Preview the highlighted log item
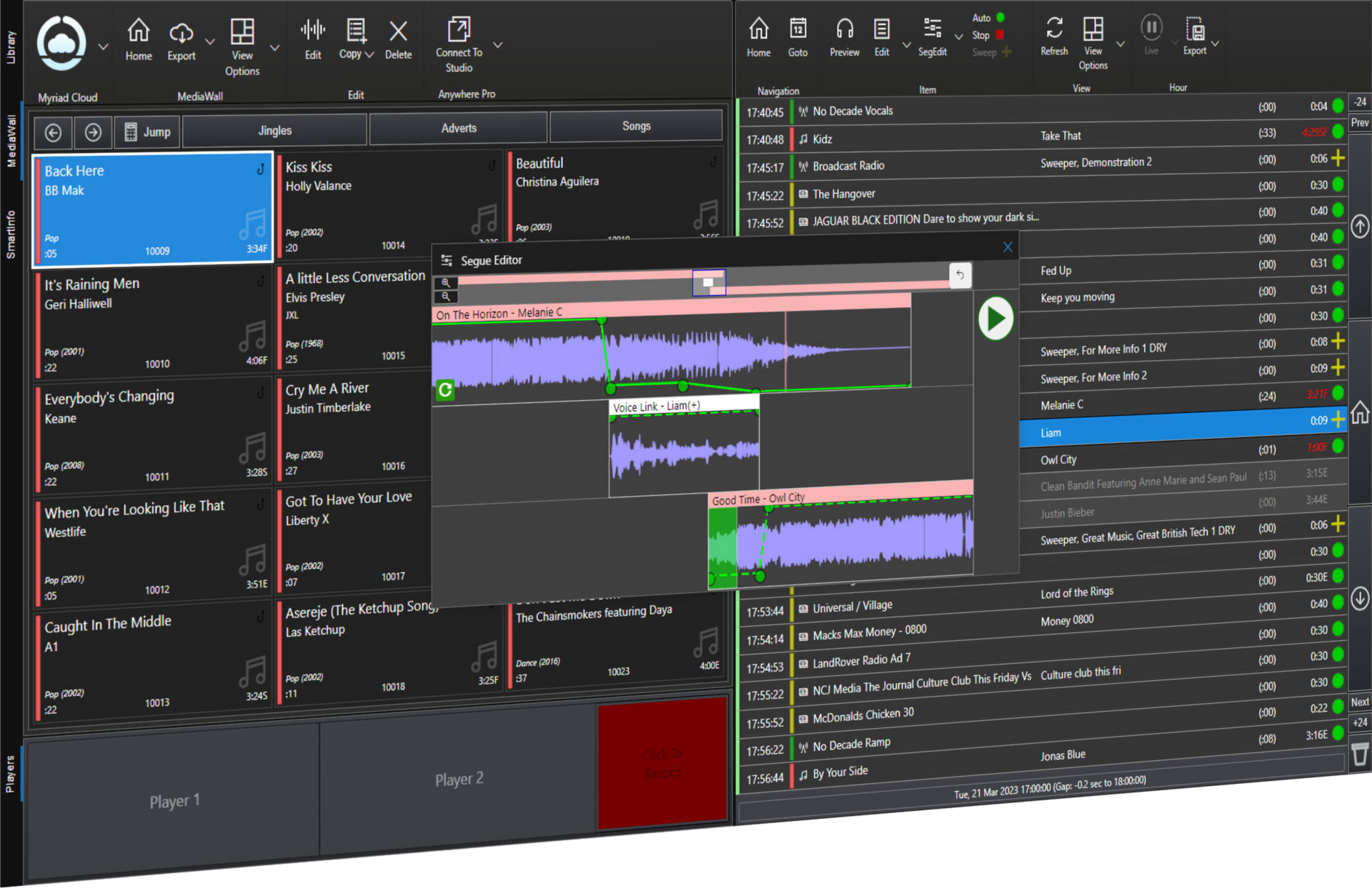1372x888 pixels. pyautogui.click(x=844, y=36)
